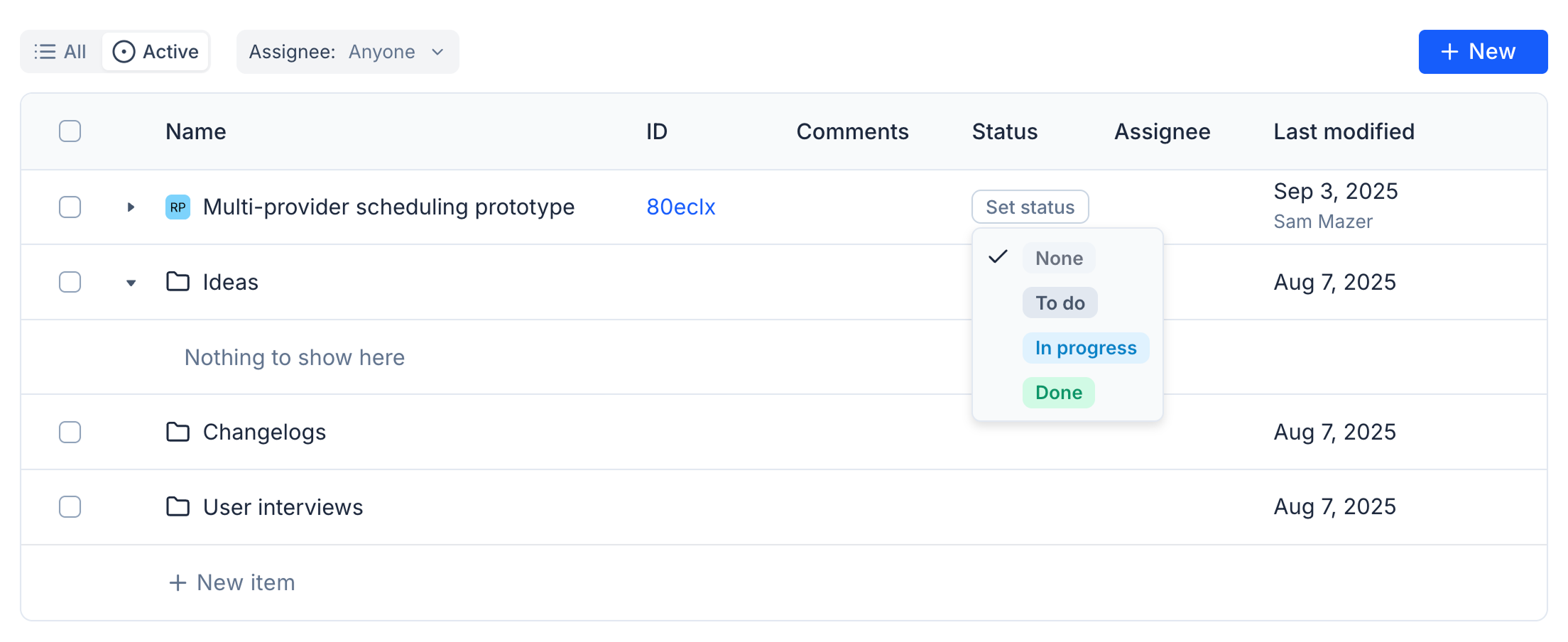
Task: Click the Changelogs folder icon
Action: tap(178, 432)
